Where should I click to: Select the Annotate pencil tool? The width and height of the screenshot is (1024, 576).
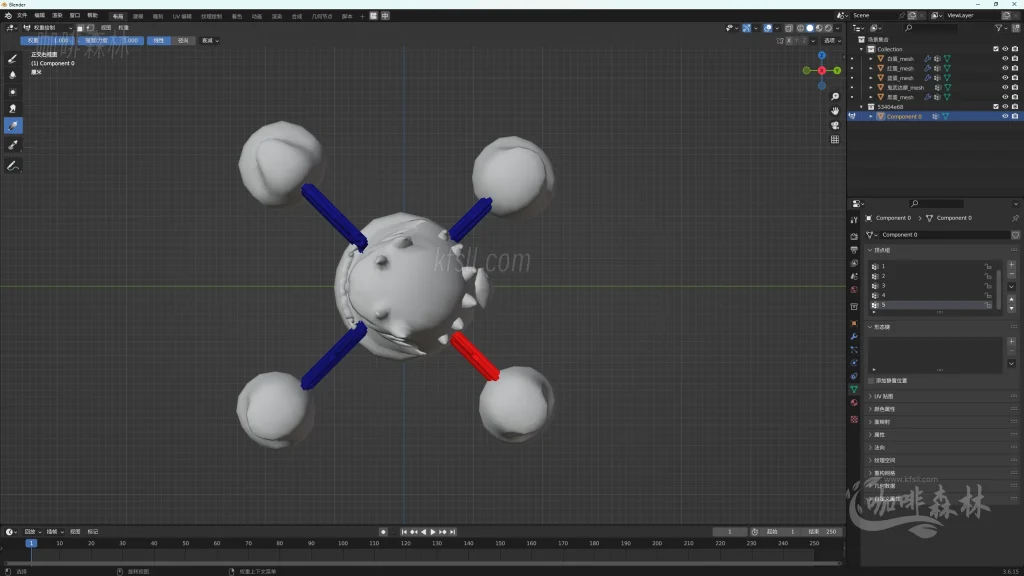click(x=13, y=165)
